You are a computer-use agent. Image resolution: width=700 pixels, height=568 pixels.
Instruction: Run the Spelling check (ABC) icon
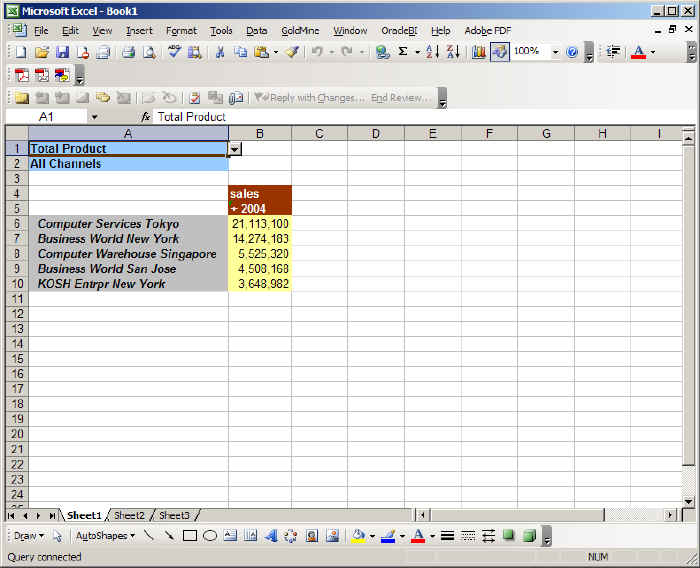click(x=174, y=52)
